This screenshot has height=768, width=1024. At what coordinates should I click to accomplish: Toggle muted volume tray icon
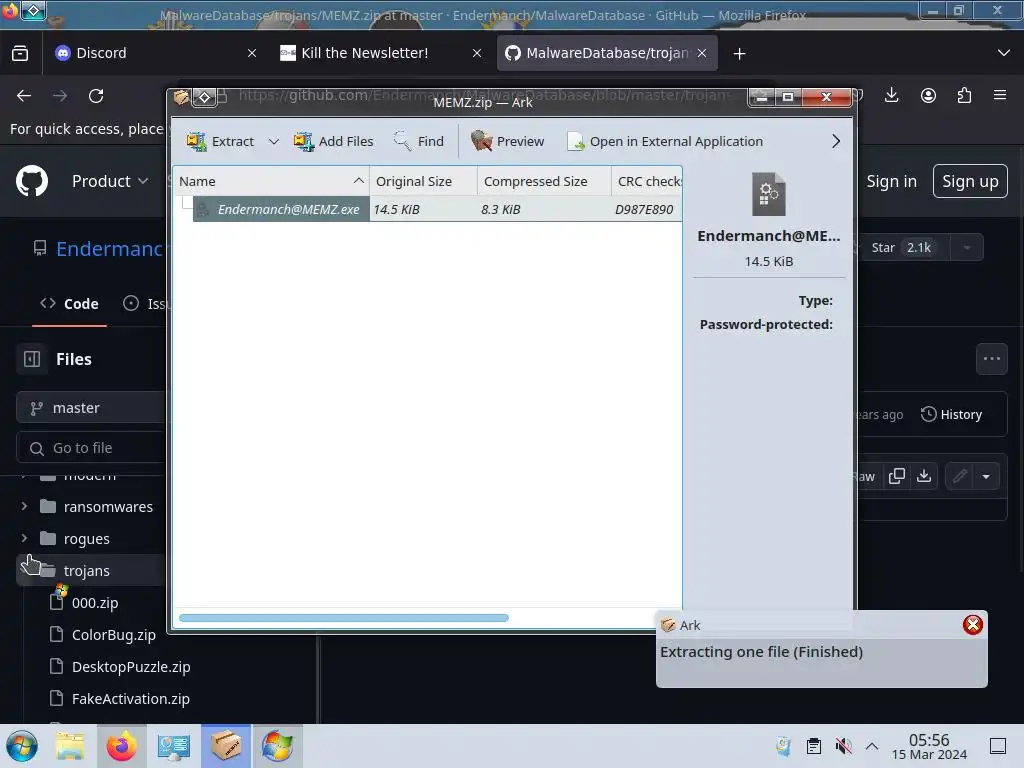[843, 746]
